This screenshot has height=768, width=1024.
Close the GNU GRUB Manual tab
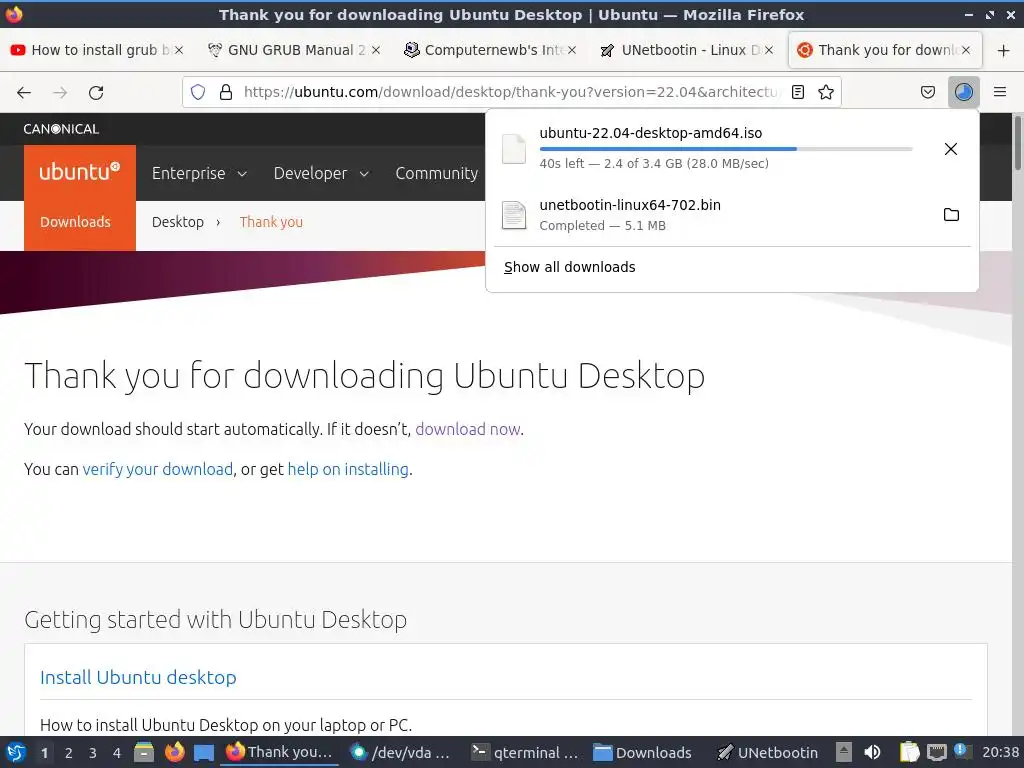click(376, 50)
